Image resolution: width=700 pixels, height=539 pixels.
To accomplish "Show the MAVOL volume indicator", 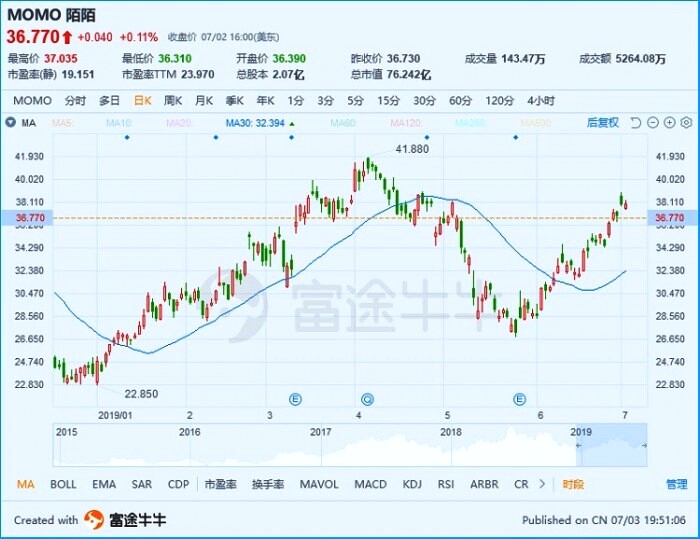I will tap(319, 484).
